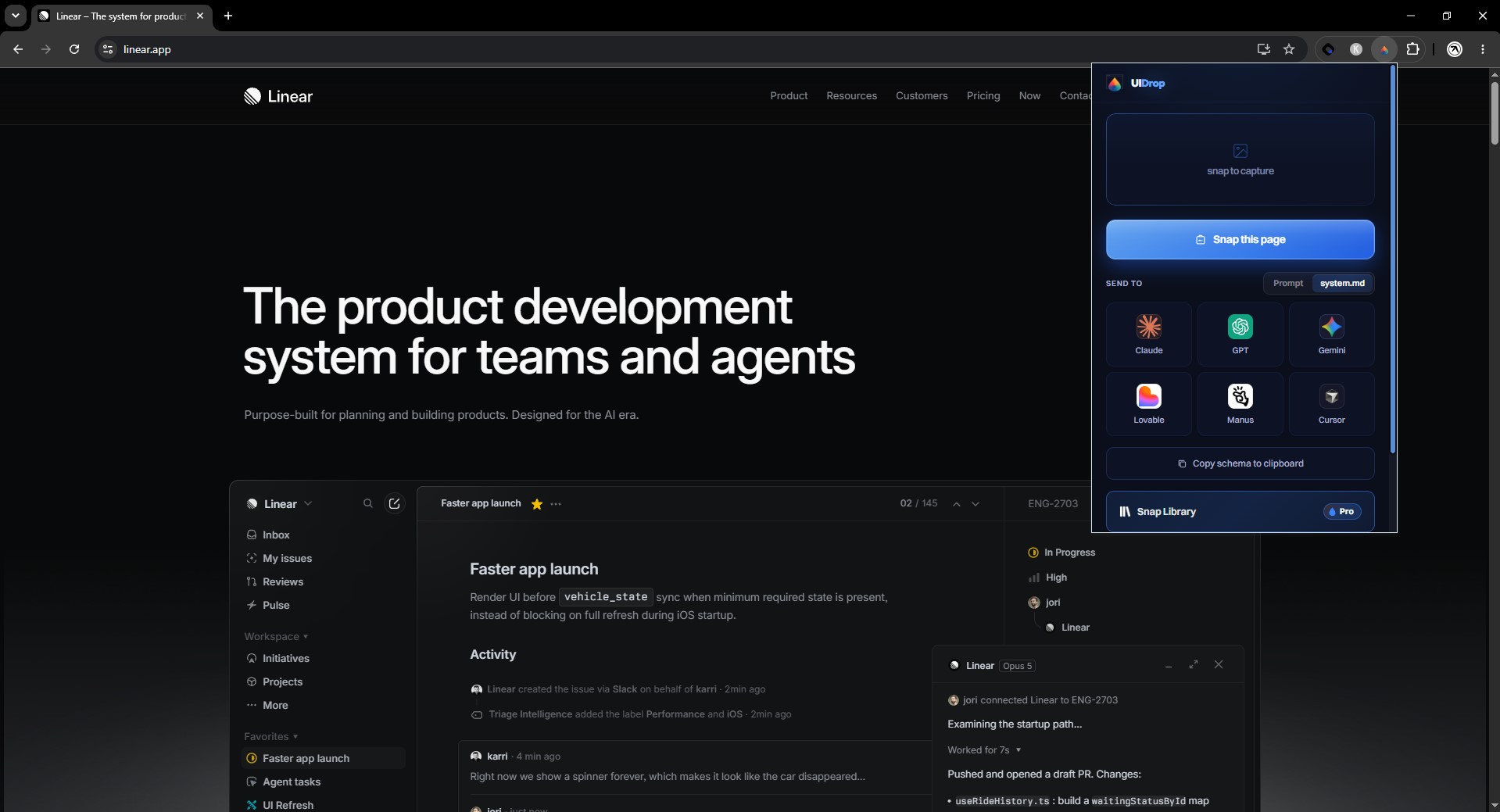Send to Gemini
This screenshot has height=812, width=1500.
tap(1331, 334)
